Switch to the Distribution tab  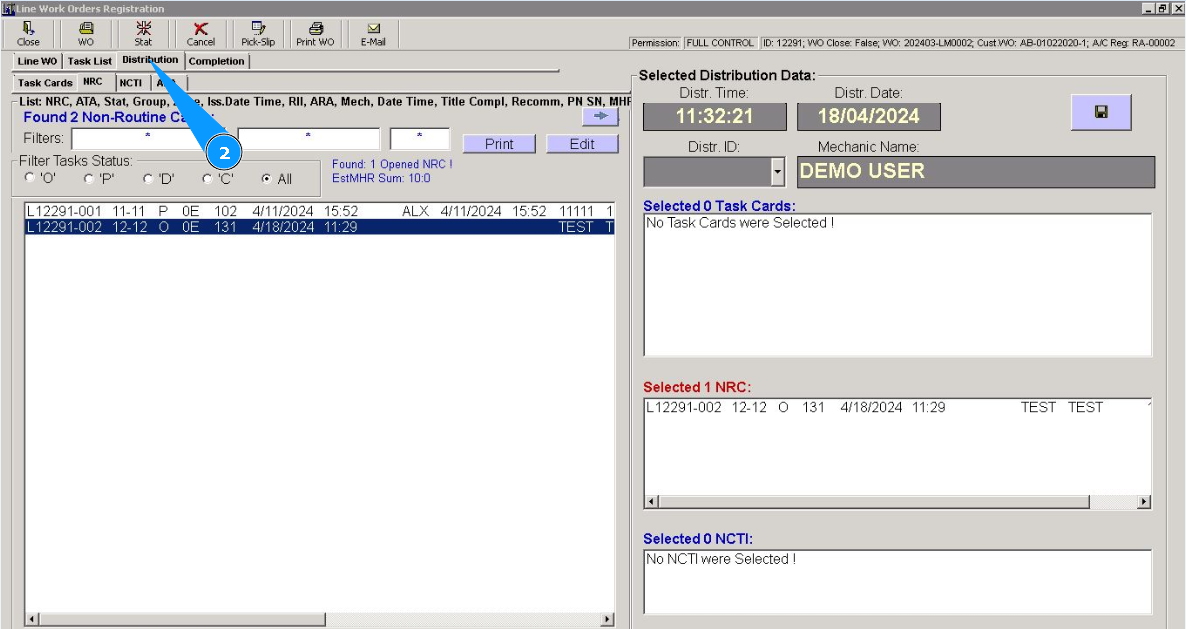coord(150,60)
